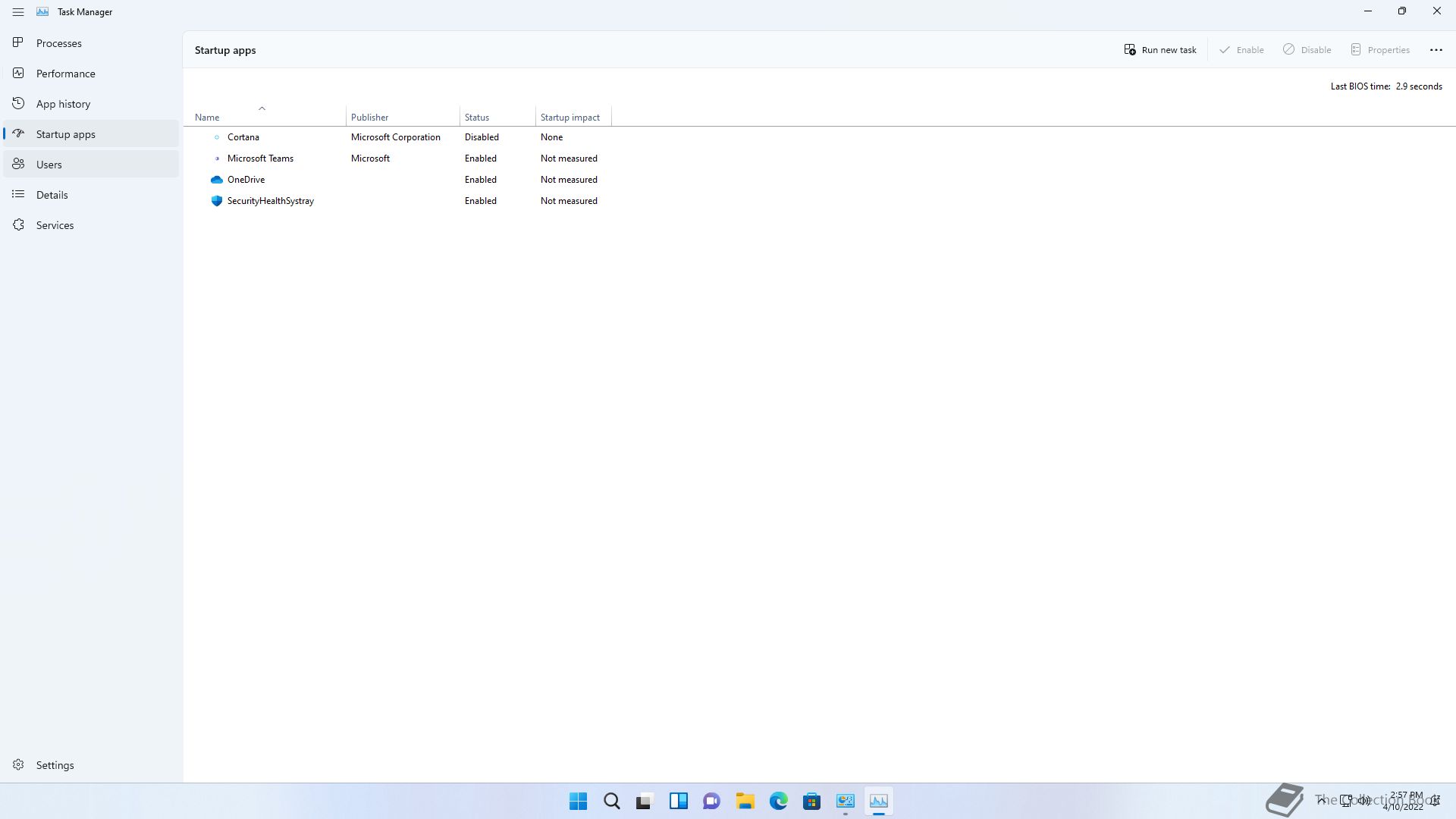Open the more options ellipsis menu

1436,50
